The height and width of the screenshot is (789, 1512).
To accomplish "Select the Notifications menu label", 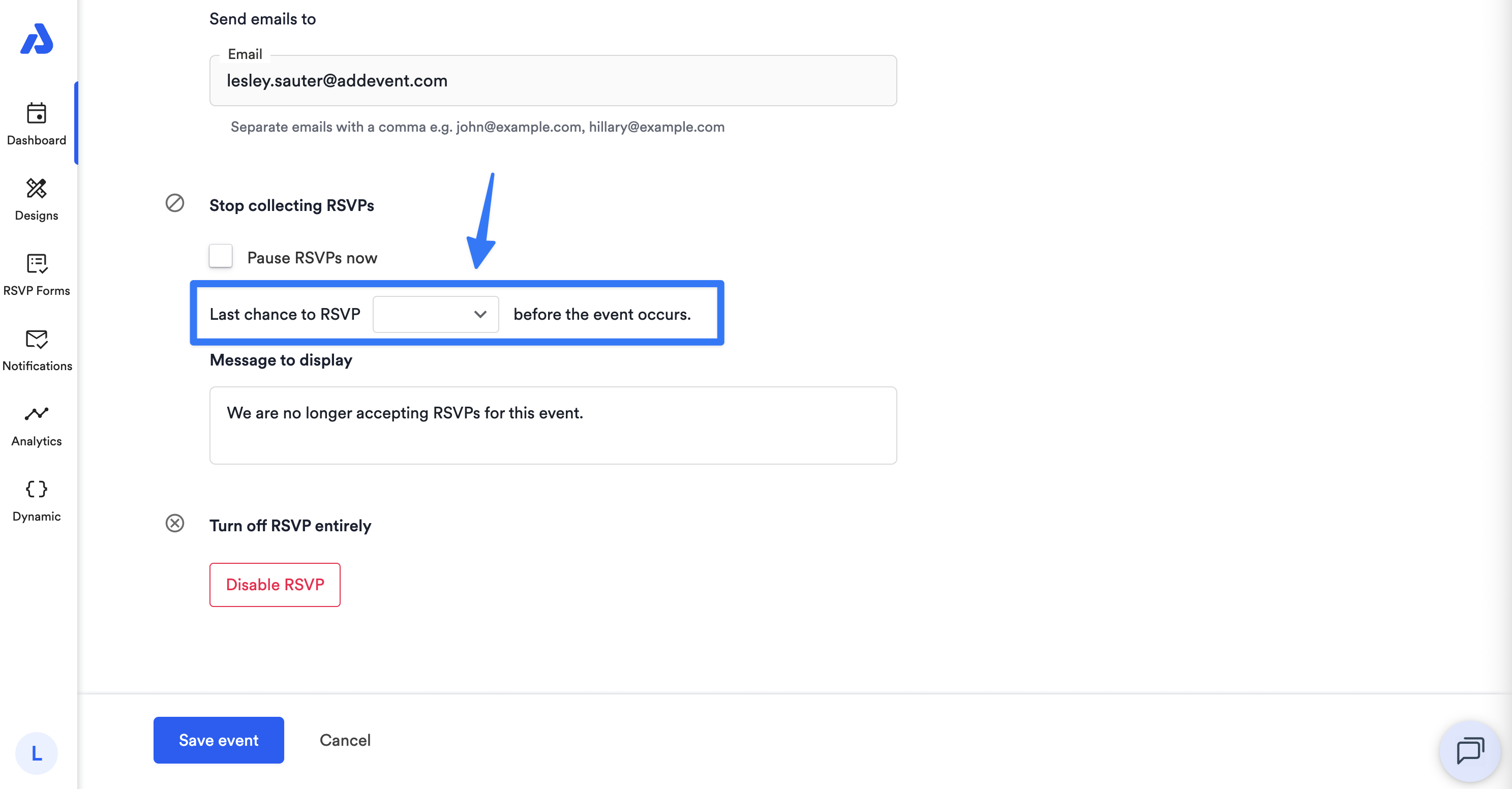I will [x=38, y=366].
